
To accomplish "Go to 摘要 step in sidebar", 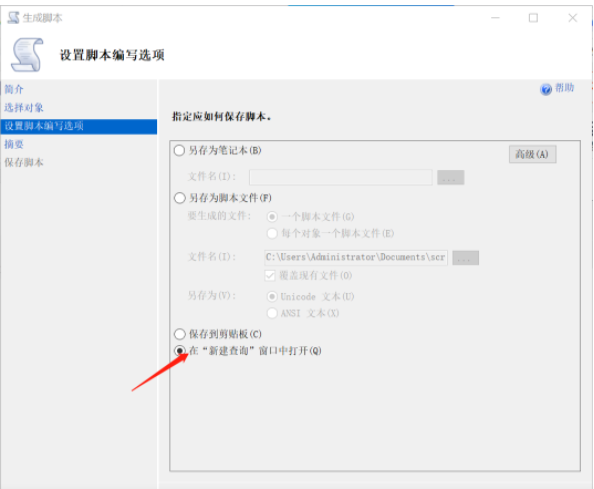I will coord(14,144).
